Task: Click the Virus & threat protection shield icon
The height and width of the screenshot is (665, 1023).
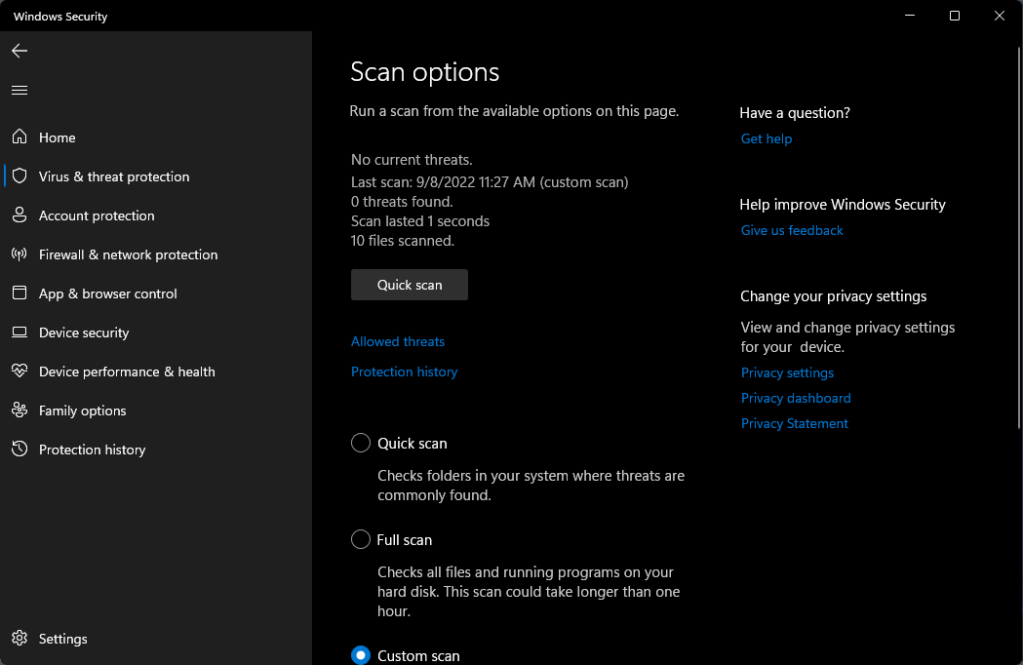Action: [19, 176]
